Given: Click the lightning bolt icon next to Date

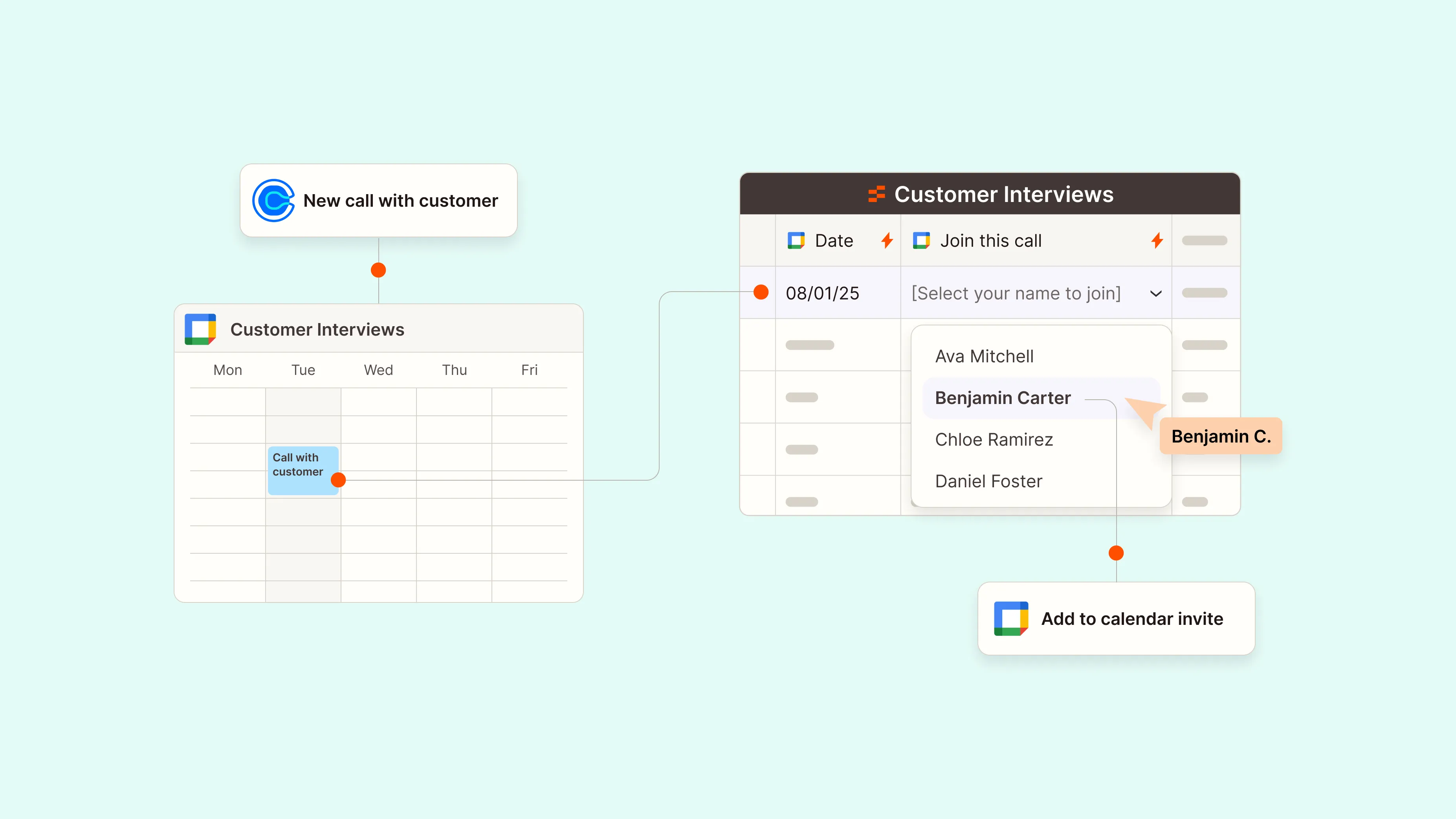Looking at the screenshot, I should pos(886,240).
